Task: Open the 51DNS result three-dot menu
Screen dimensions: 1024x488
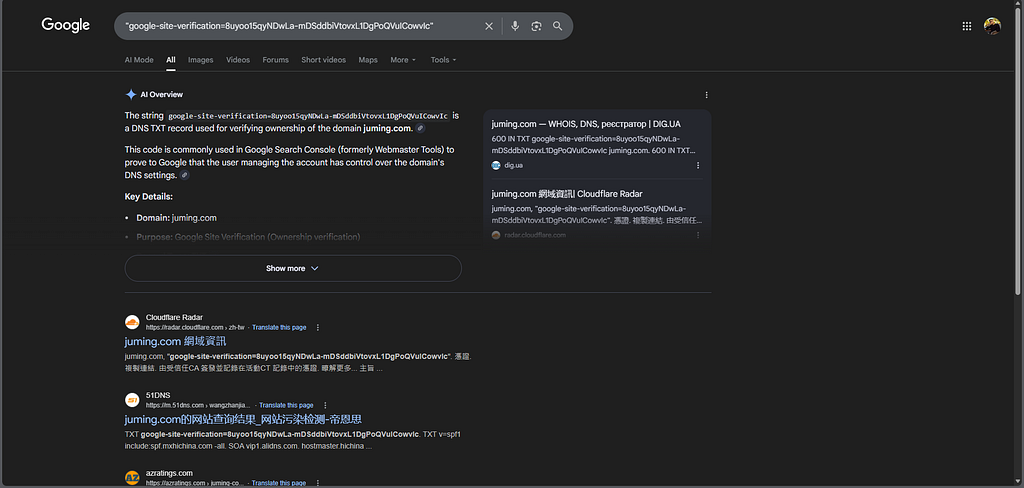Action: click(325, 405)
